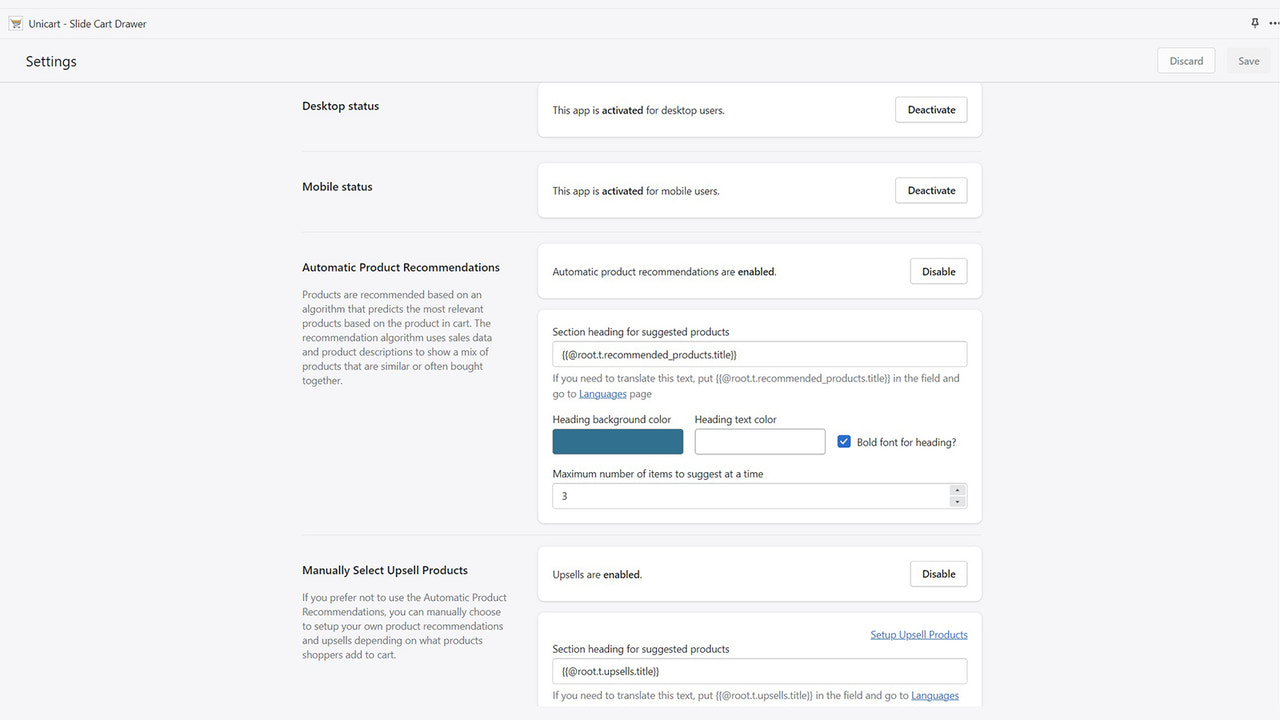Check Bold font for heading
The width and height of the screenshot is (1280, 720).
844,440
